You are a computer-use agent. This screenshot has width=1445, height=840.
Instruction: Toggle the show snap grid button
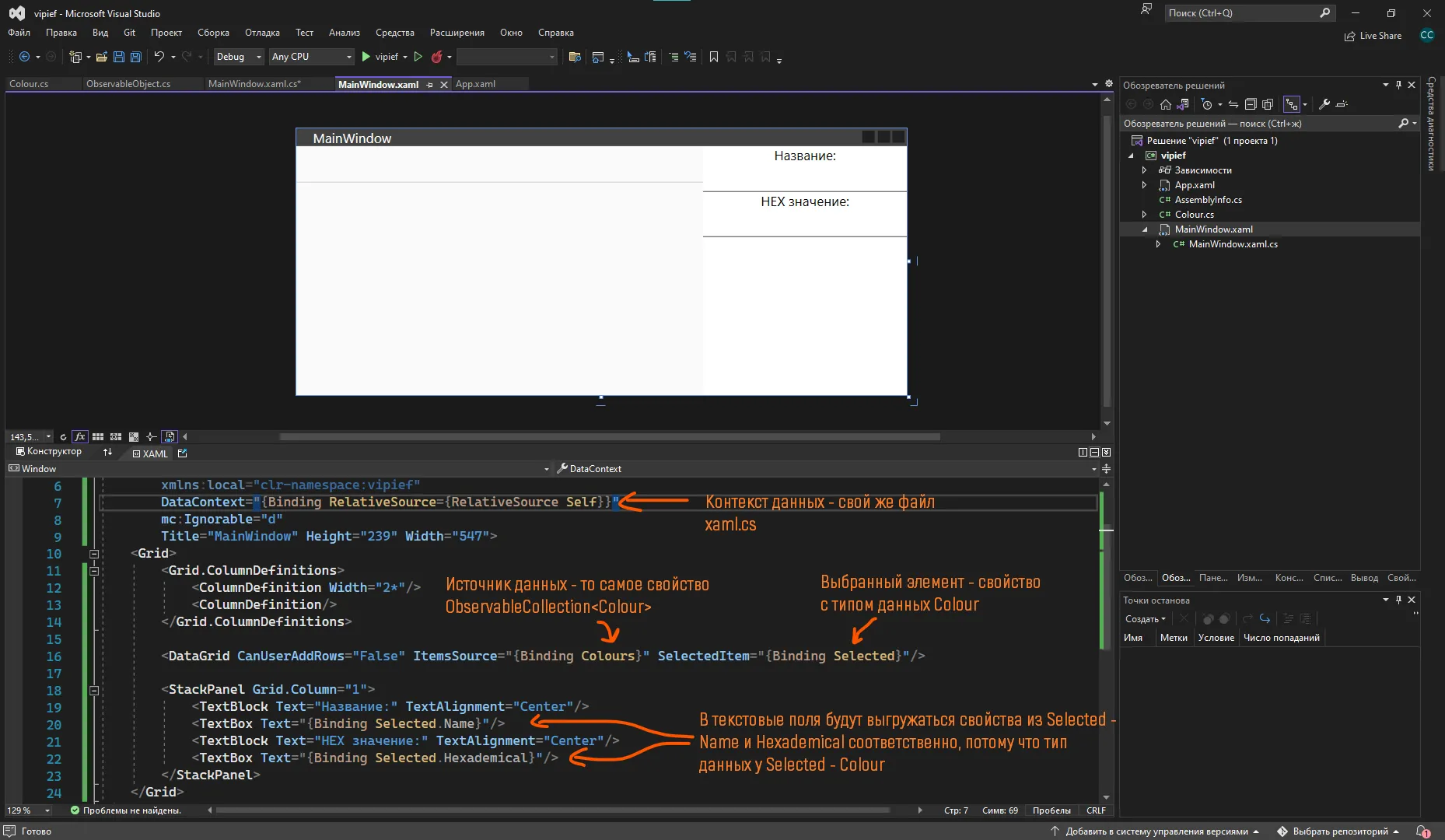click(x=98, y=437)
